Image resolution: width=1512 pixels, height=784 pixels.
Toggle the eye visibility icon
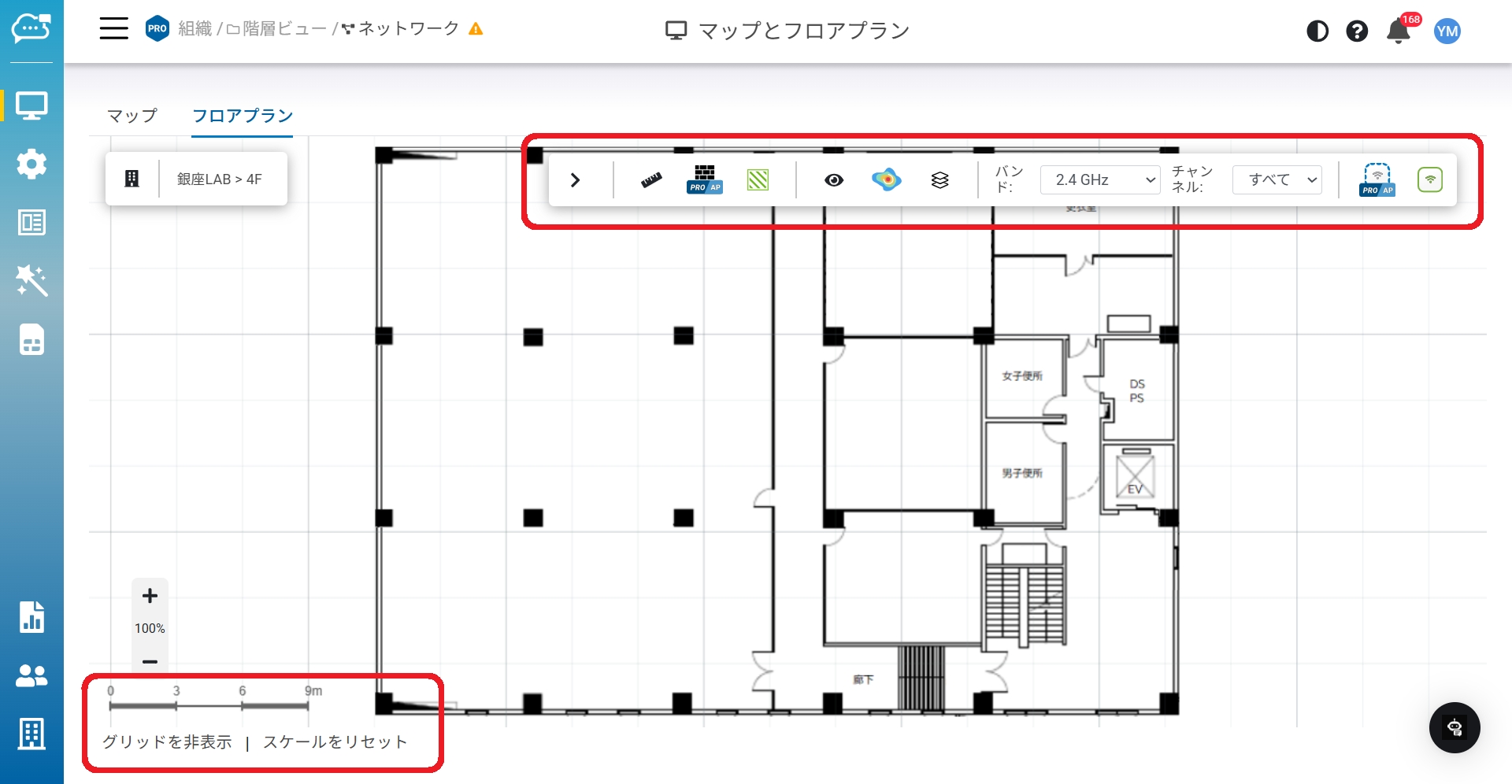coord(834,180)
